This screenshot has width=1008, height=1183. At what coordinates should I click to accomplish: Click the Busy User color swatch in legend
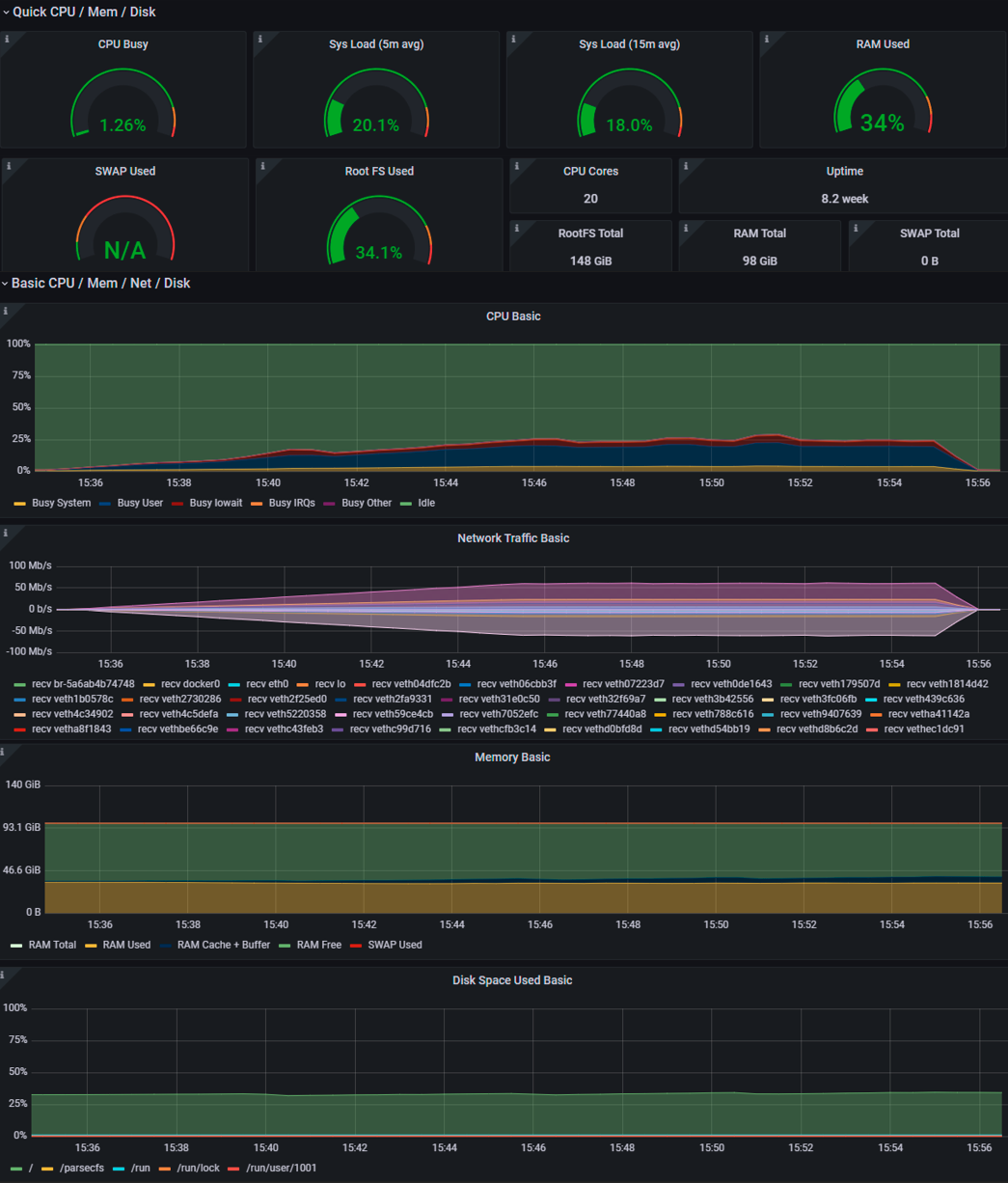[104, 503]
